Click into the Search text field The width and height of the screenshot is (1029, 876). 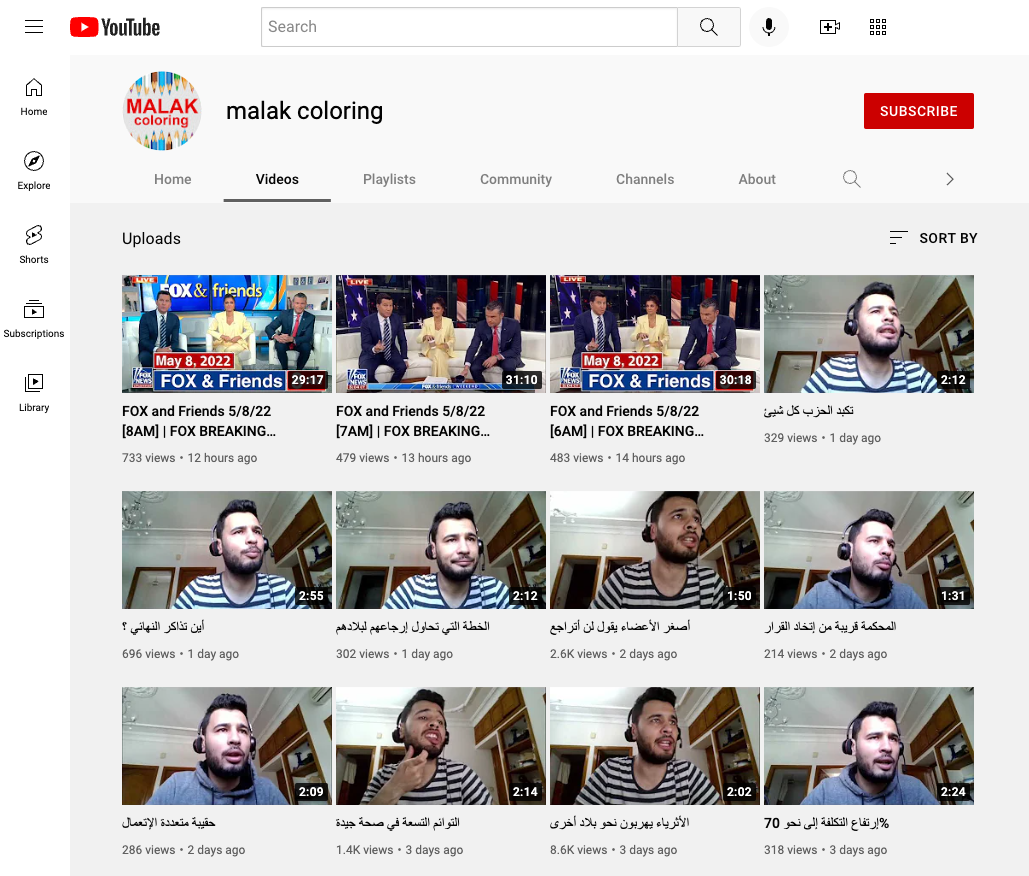[x=469, y=27]
